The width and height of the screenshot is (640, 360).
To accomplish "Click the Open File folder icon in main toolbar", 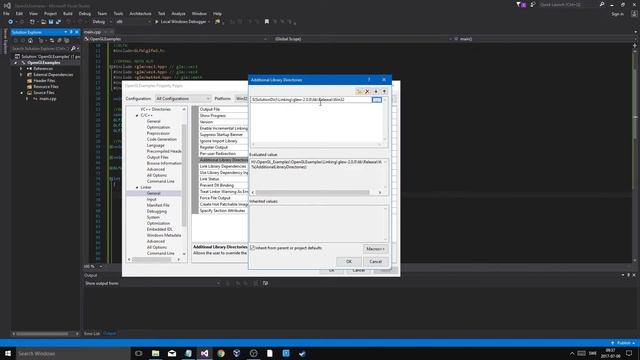I will [43, 22].
